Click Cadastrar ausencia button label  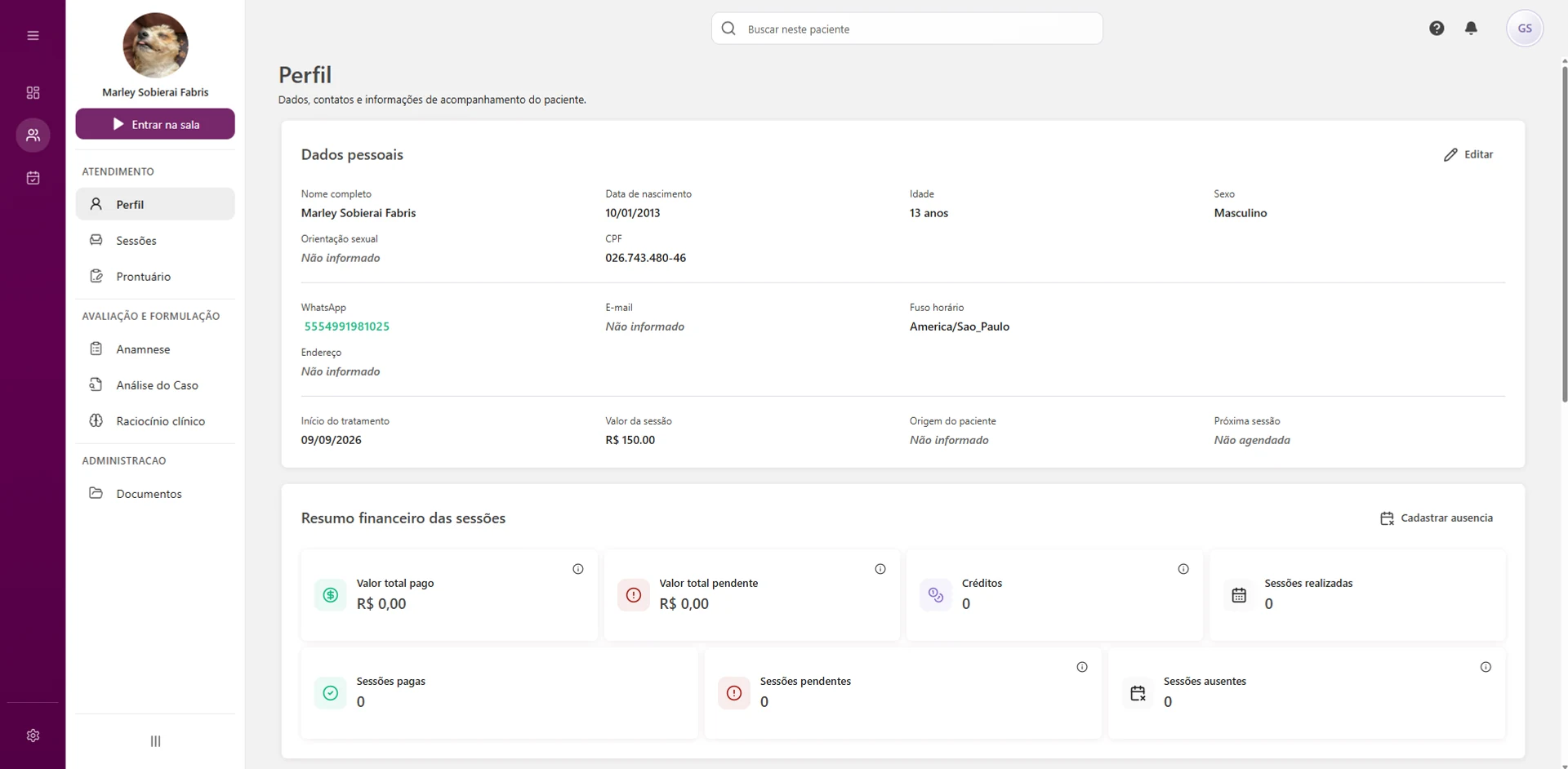[1446, 518]
